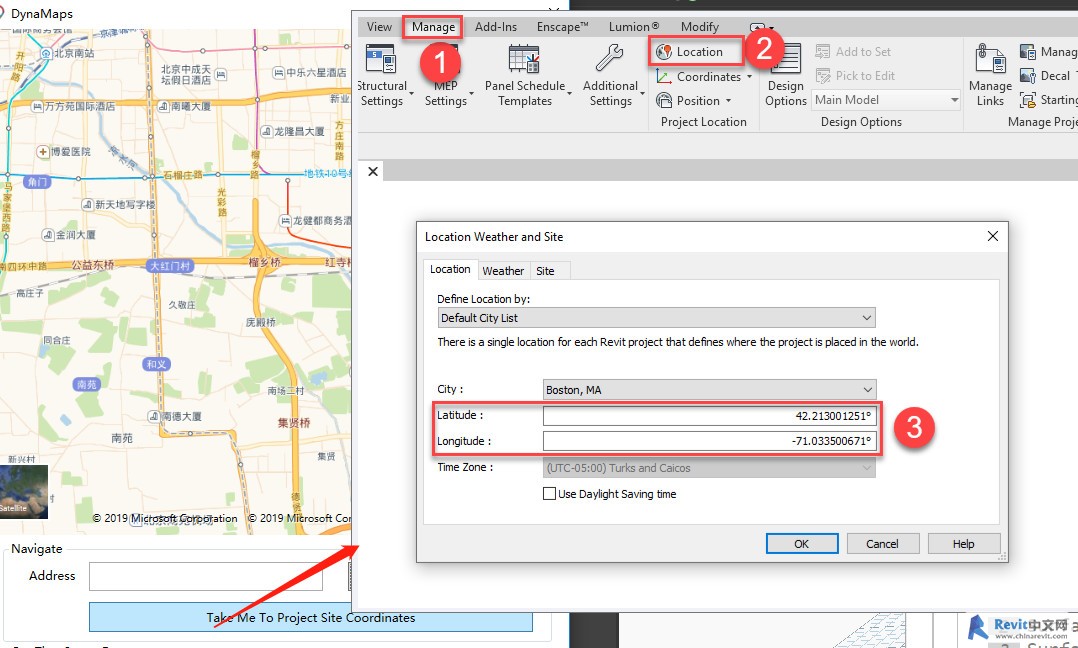
Task: Expand the Structural Settings dropdown arrow
Action: [x=411, y=93]
